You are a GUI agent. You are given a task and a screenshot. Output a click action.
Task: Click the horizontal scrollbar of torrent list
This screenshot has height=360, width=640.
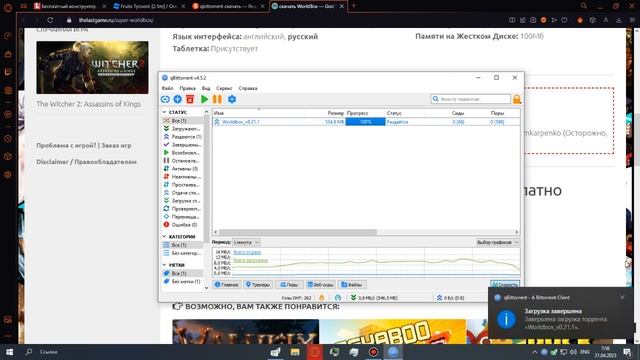point(297,232)
